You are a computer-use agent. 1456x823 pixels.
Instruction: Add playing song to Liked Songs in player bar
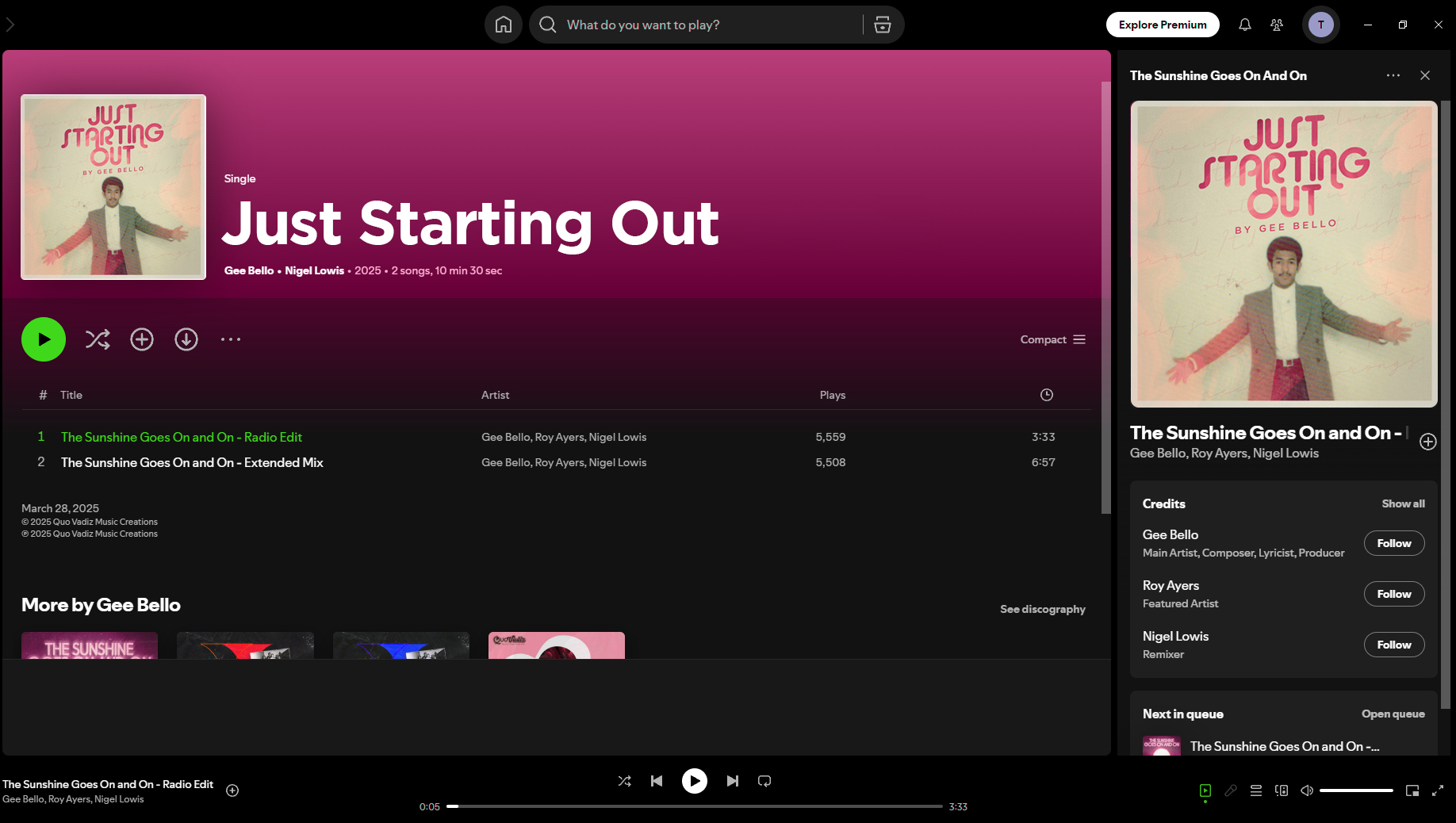pyautogui.click(x=232, y=790)
